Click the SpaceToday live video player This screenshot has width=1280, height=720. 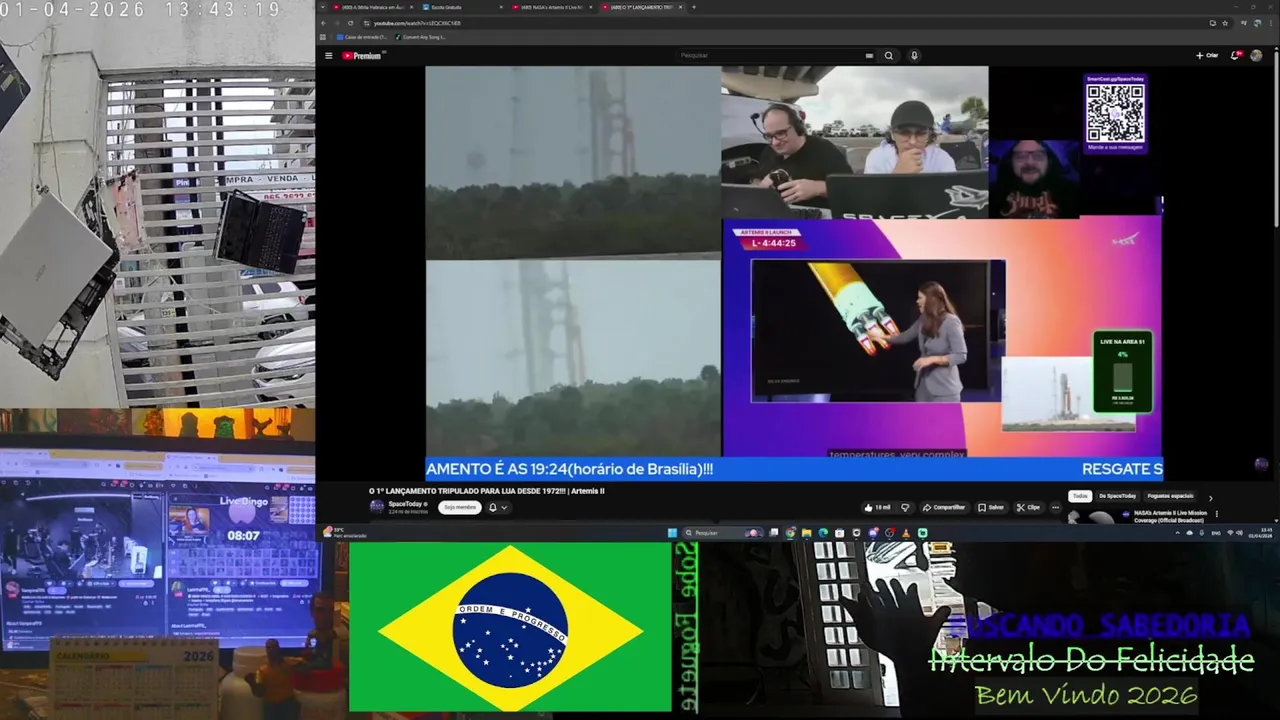(794, 273)
